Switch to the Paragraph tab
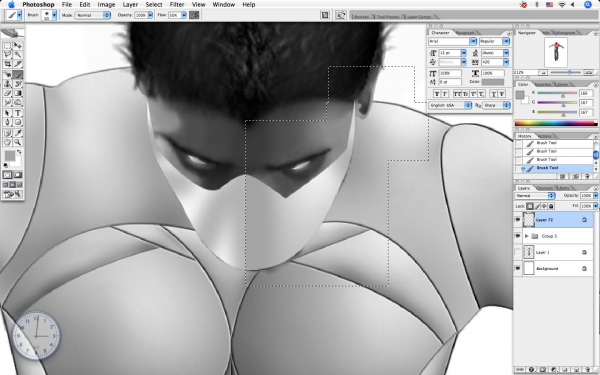This screenshot has width=600, height=375. point(465,33)
